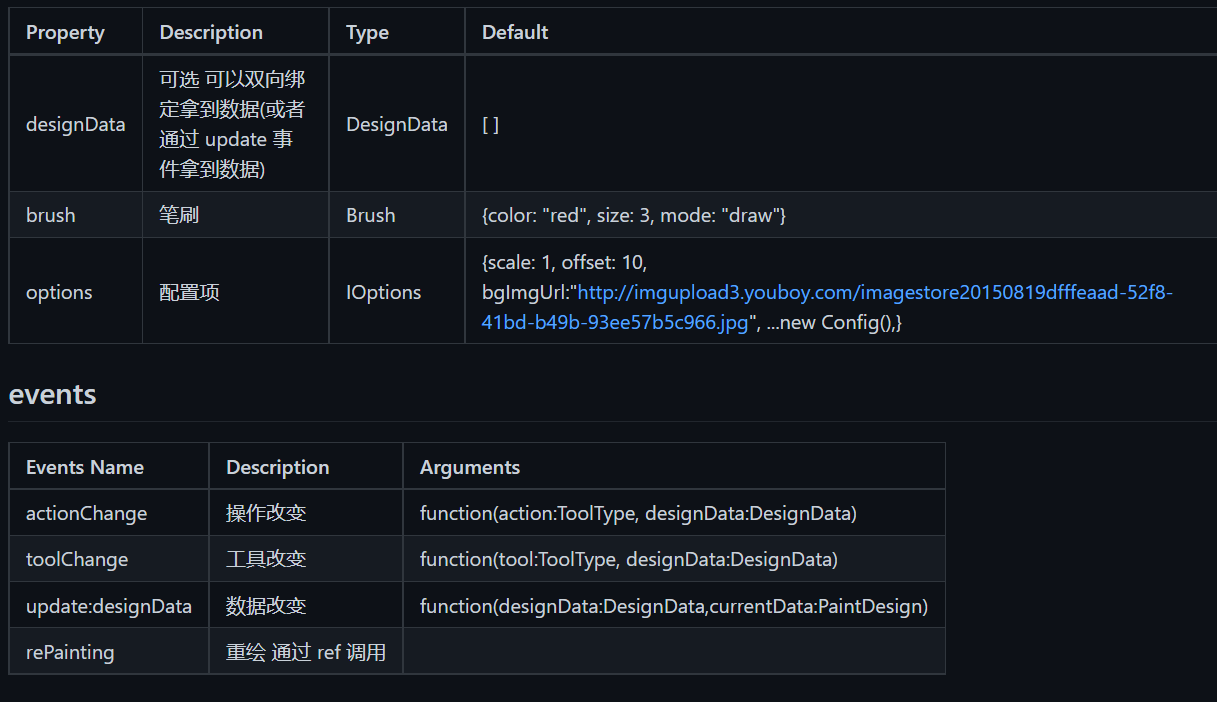Image resolution: width=1217 pixels, height=702 pixels.
Task: Select the "笔刷" description cell
Action: pyautogui.click(x=179, y=215)
